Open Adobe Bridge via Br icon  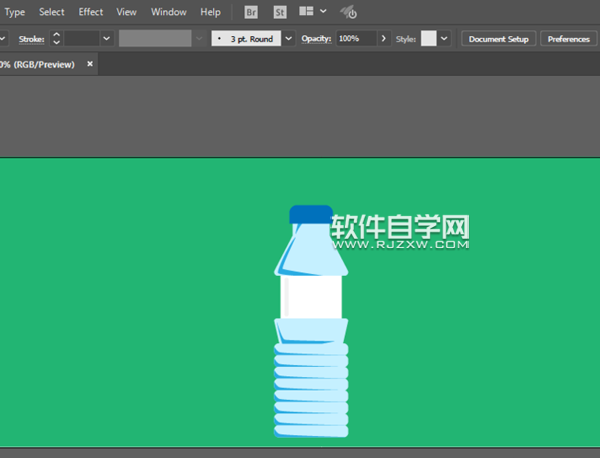pos(251,12)
